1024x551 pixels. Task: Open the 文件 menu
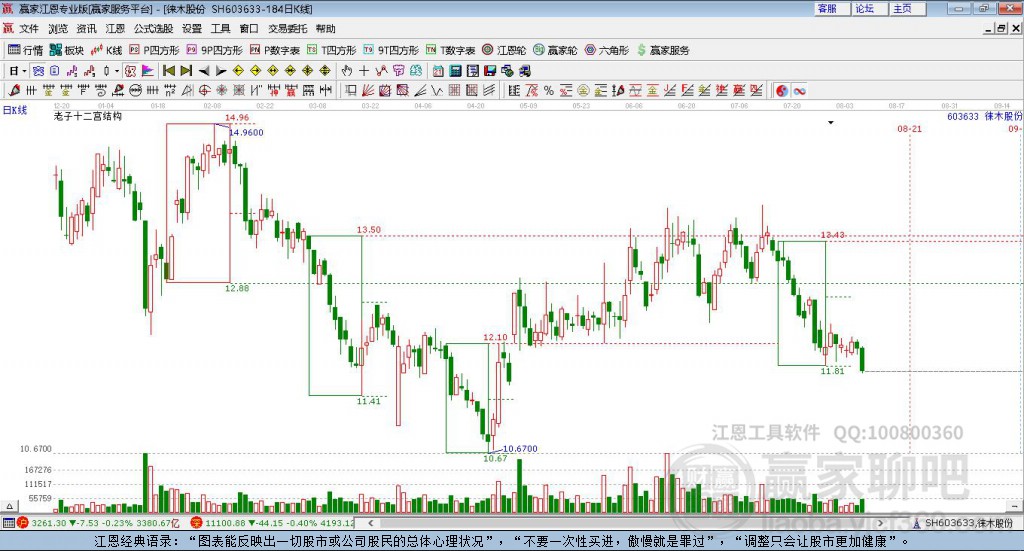pos(29,29)
